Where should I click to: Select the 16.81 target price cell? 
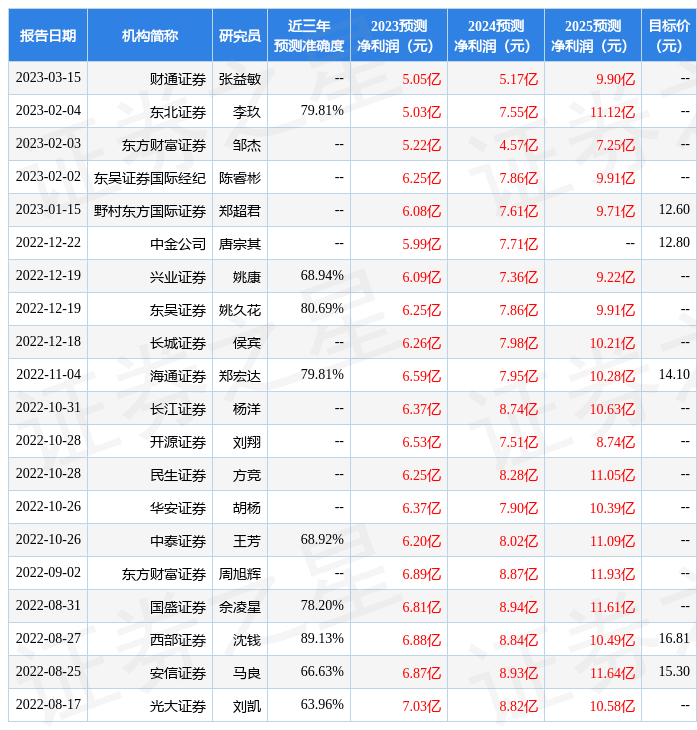(674, 640)
